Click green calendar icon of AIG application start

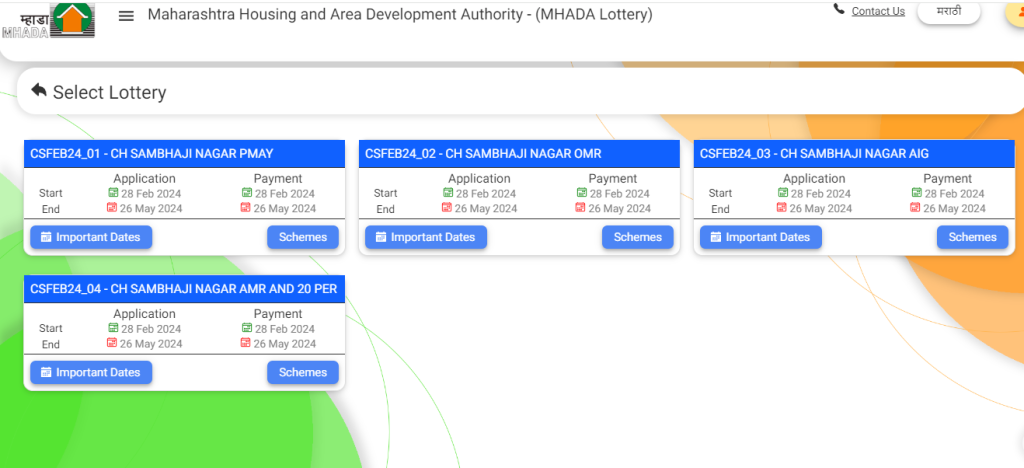click(x=783, y=193)
